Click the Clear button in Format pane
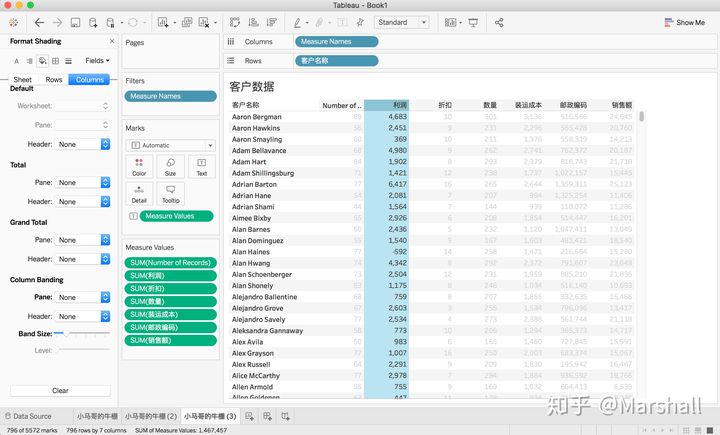Viewport: 720px width, 435px height. pyautogui.click(x=60, y=390)
